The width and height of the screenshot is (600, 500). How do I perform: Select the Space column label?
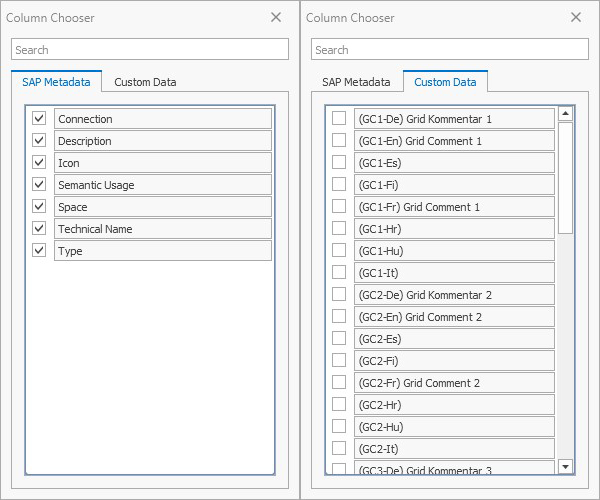click(162, 207)
